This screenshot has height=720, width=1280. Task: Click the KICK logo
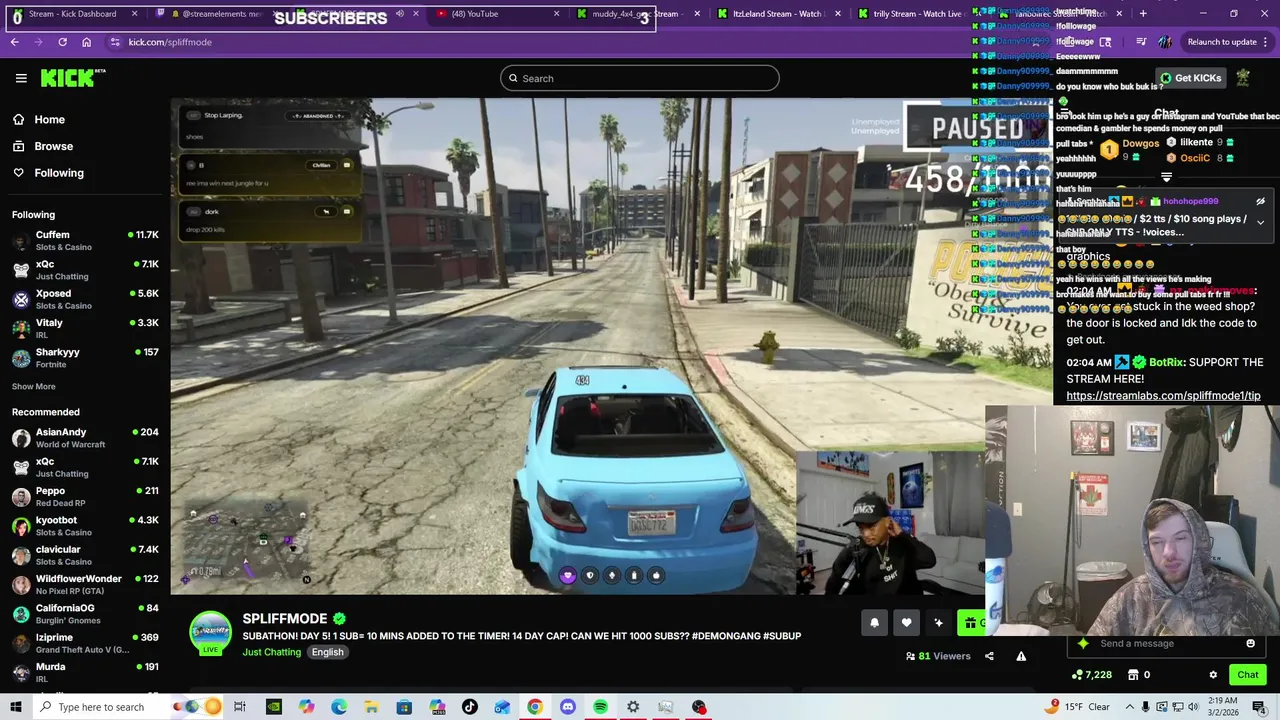tap(73, 78)
